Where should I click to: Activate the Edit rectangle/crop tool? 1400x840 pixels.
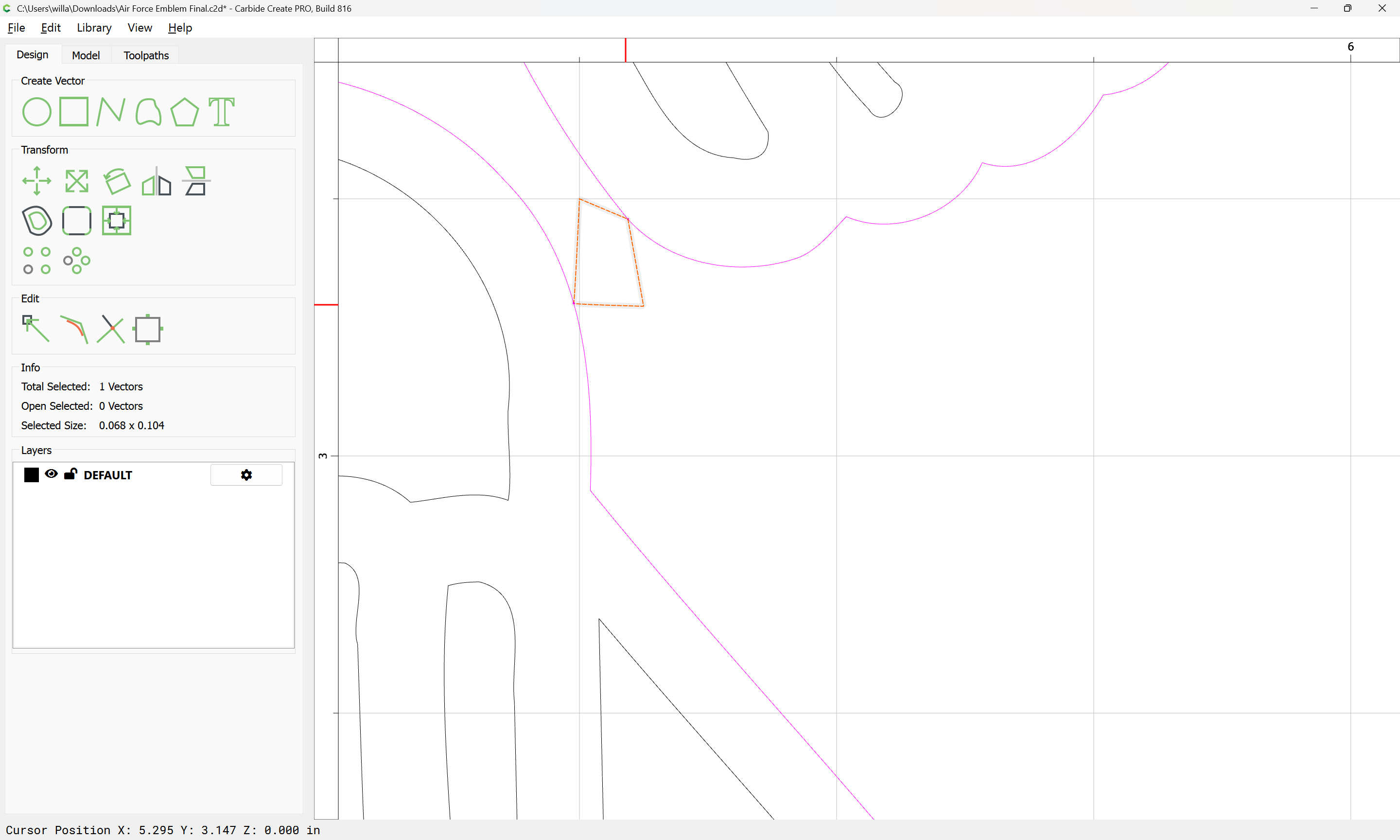tap(148, 329)
